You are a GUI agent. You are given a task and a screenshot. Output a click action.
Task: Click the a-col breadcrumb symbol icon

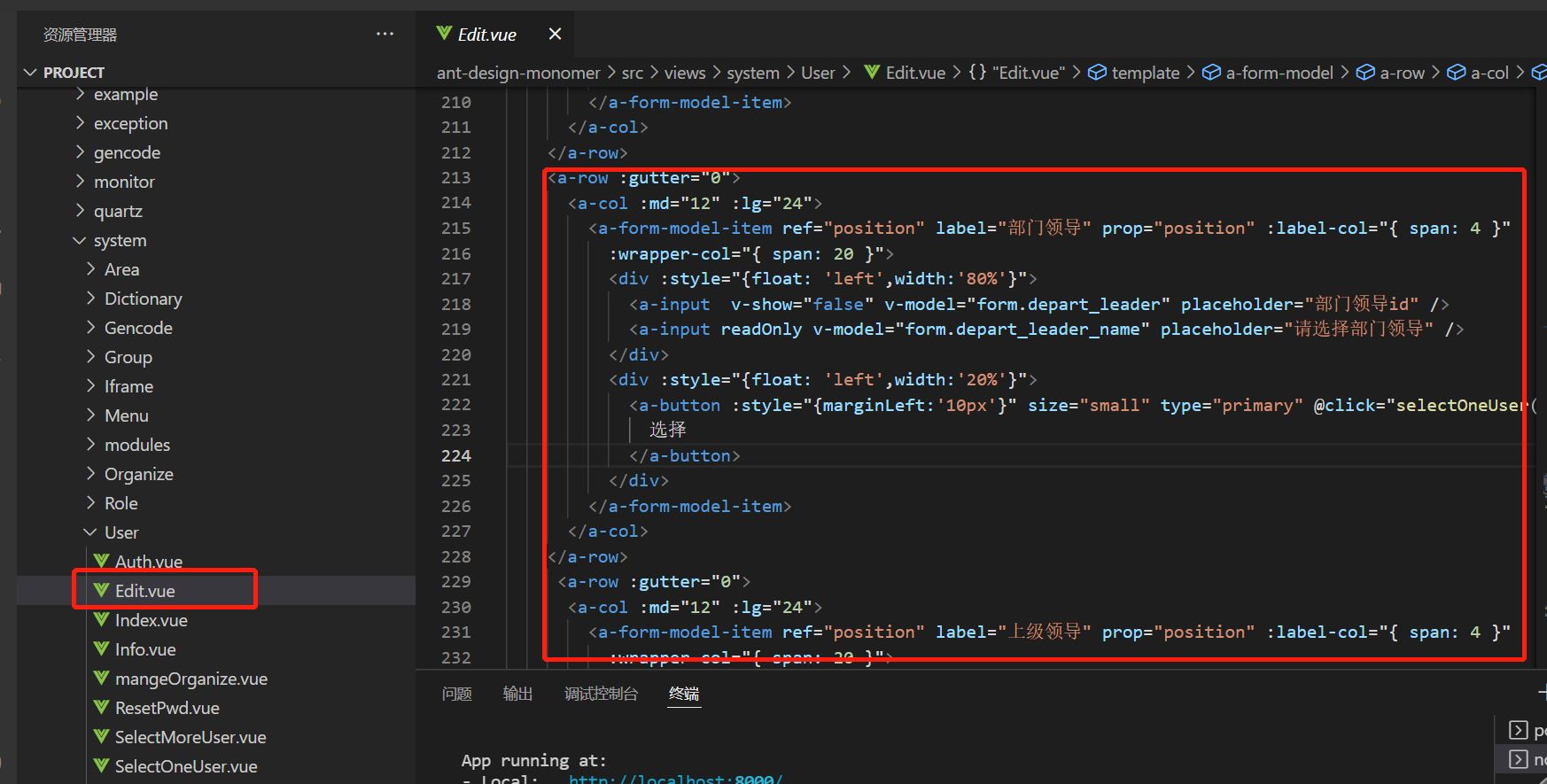1456,73
